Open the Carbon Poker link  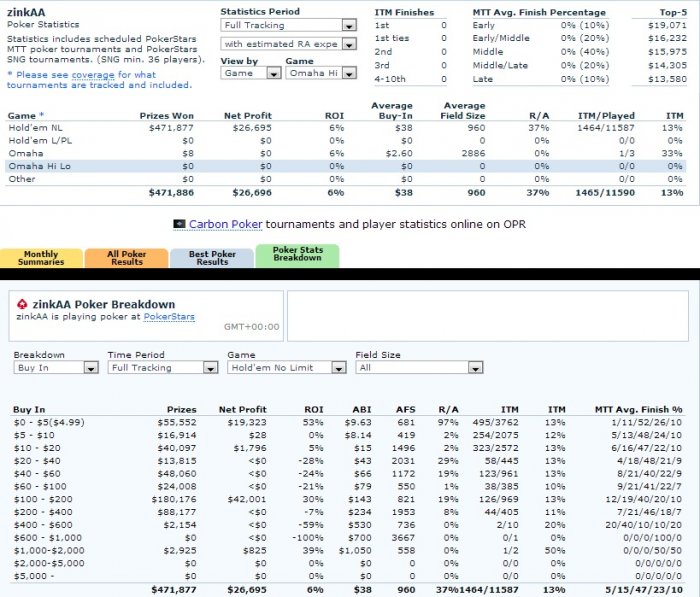225,224
